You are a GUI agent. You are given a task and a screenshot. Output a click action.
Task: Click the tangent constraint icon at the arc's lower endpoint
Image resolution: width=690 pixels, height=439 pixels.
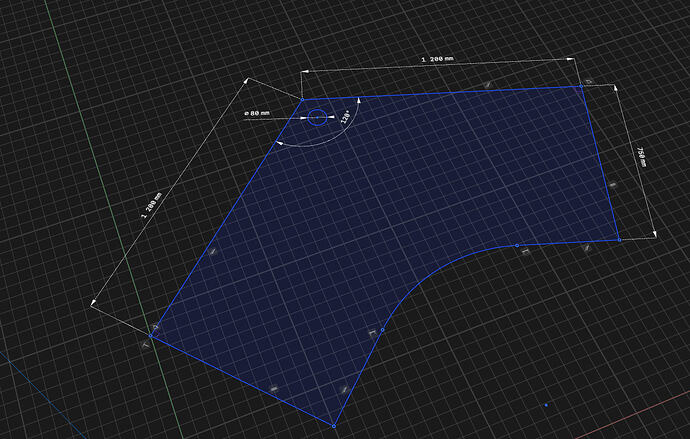[373, 333]
